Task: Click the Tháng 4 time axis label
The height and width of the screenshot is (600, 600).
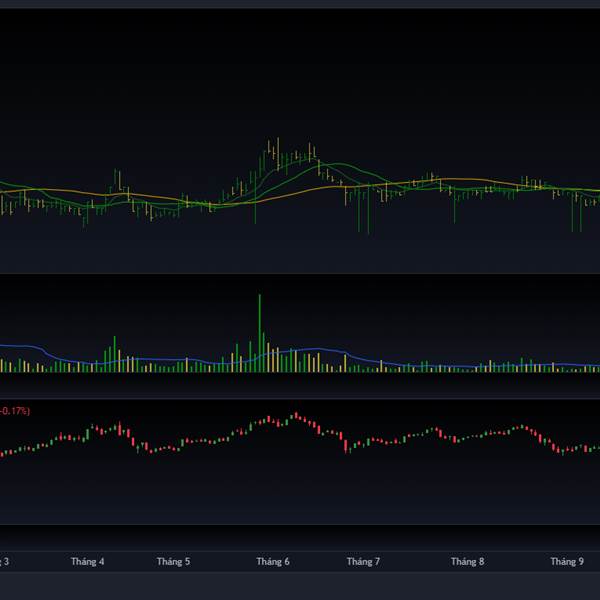Action: pyautogui.click(x=87, y=562)
